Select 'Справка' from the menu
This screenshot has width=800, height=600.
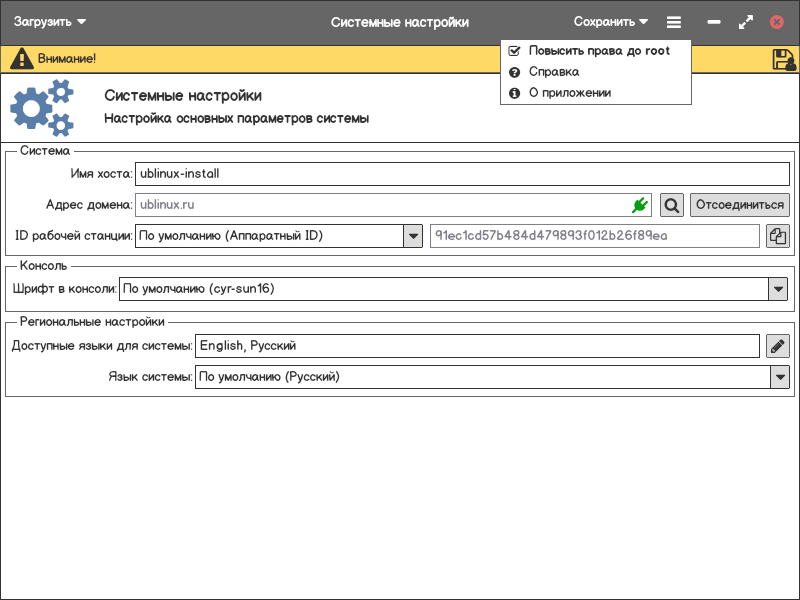tap(553, 72)
